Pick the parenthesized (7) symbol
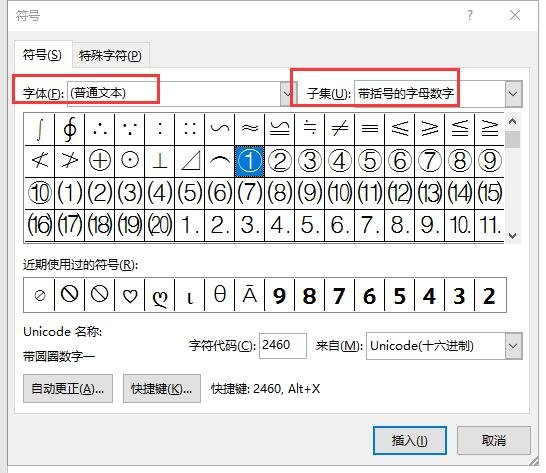 click(250, 193)
